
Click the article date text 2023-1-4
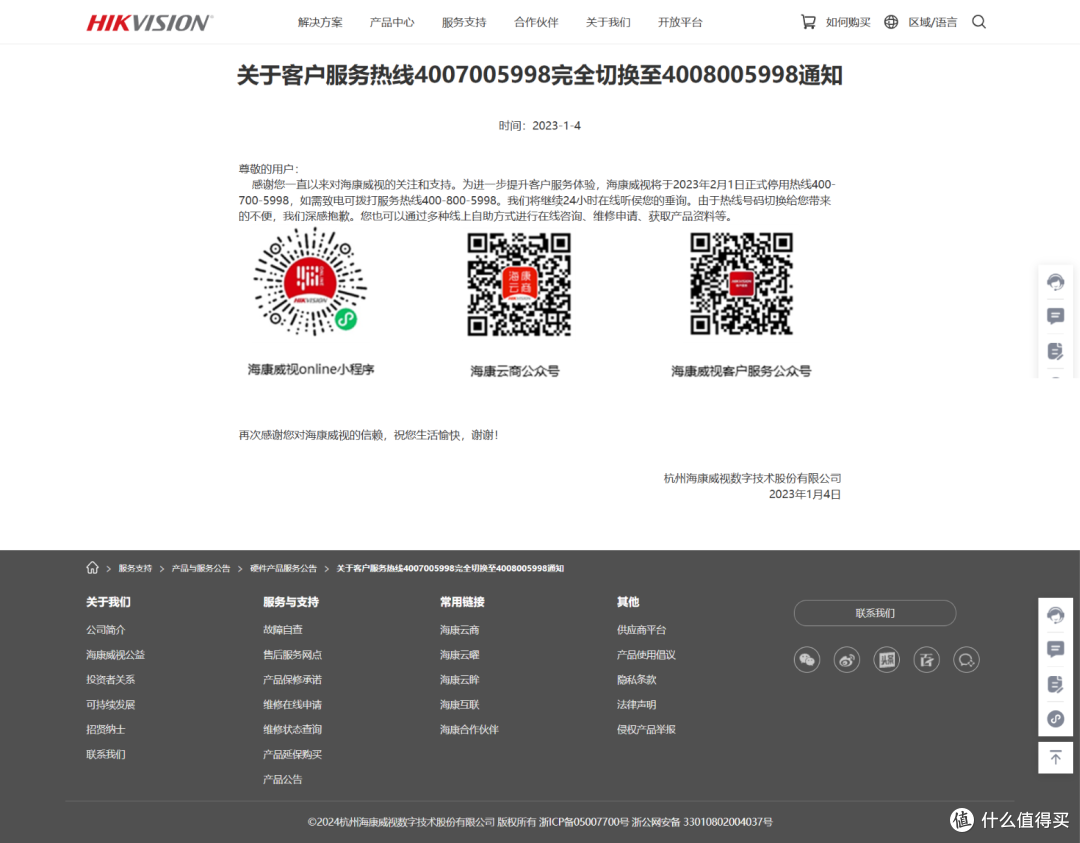[x=557, y=125]
